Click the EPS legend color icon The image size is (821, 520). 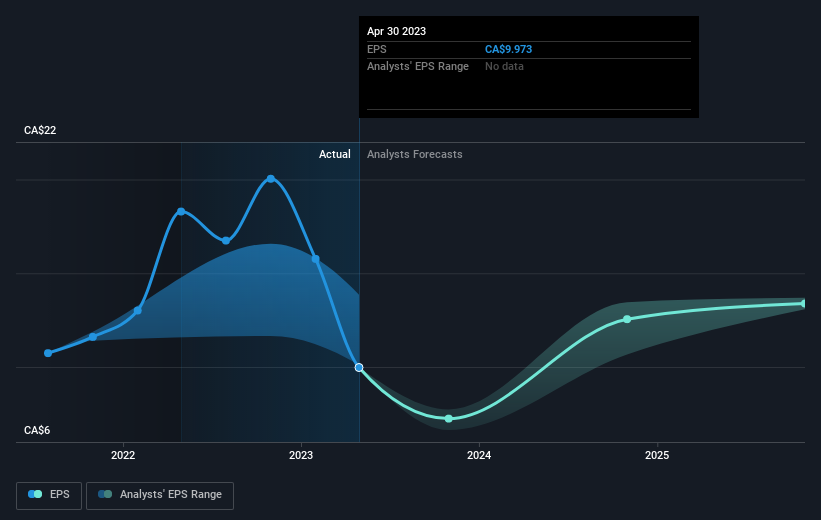[x=35, y=494]
